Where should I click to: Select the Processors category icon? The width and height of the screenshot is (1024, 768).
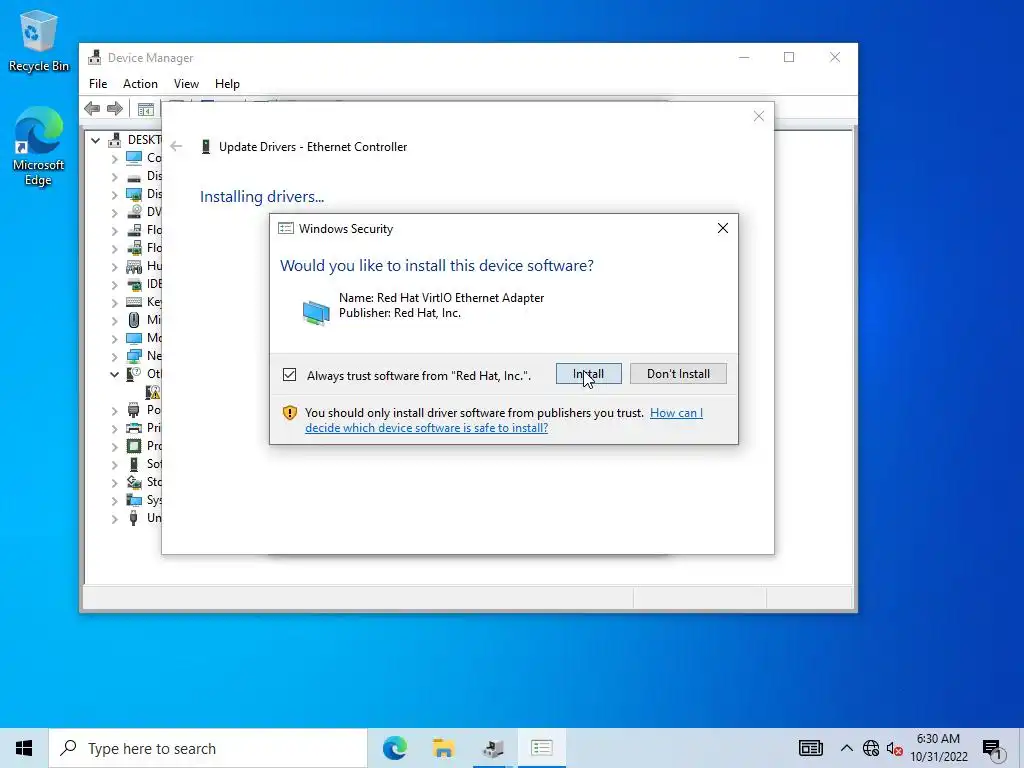pyautogui.click(x=134, y=446)
